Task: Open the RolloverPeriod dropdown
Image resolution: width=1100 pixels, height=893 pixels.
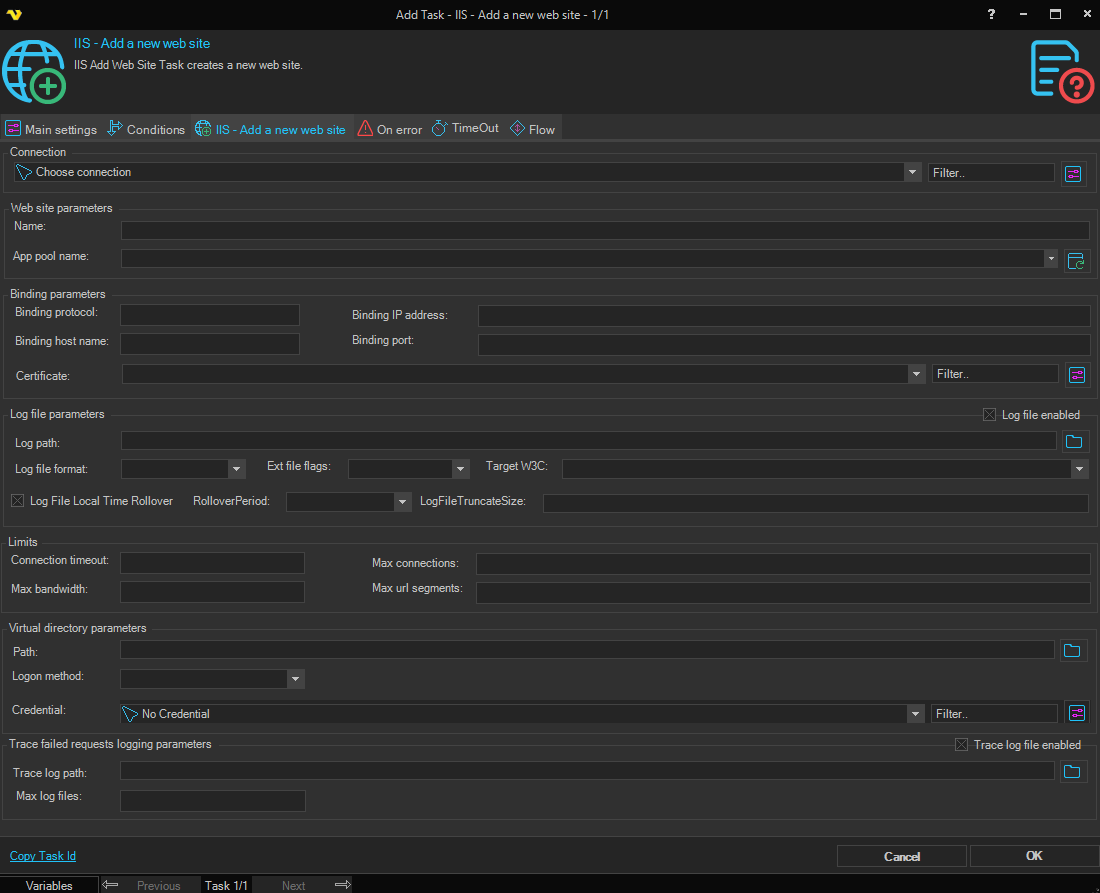Action: 402,502
